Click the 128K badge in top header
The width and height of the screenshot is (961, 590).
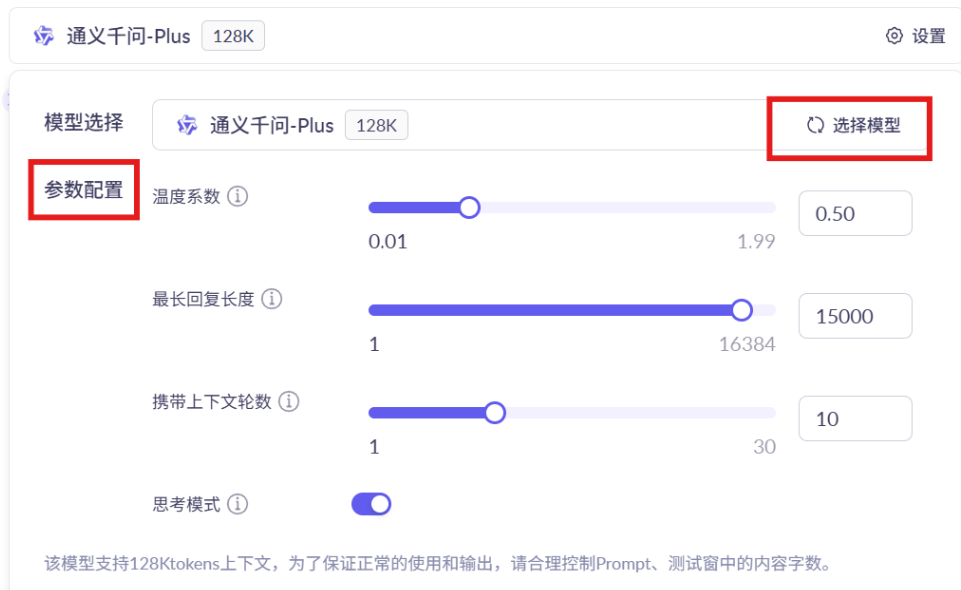tap(233, 36)
